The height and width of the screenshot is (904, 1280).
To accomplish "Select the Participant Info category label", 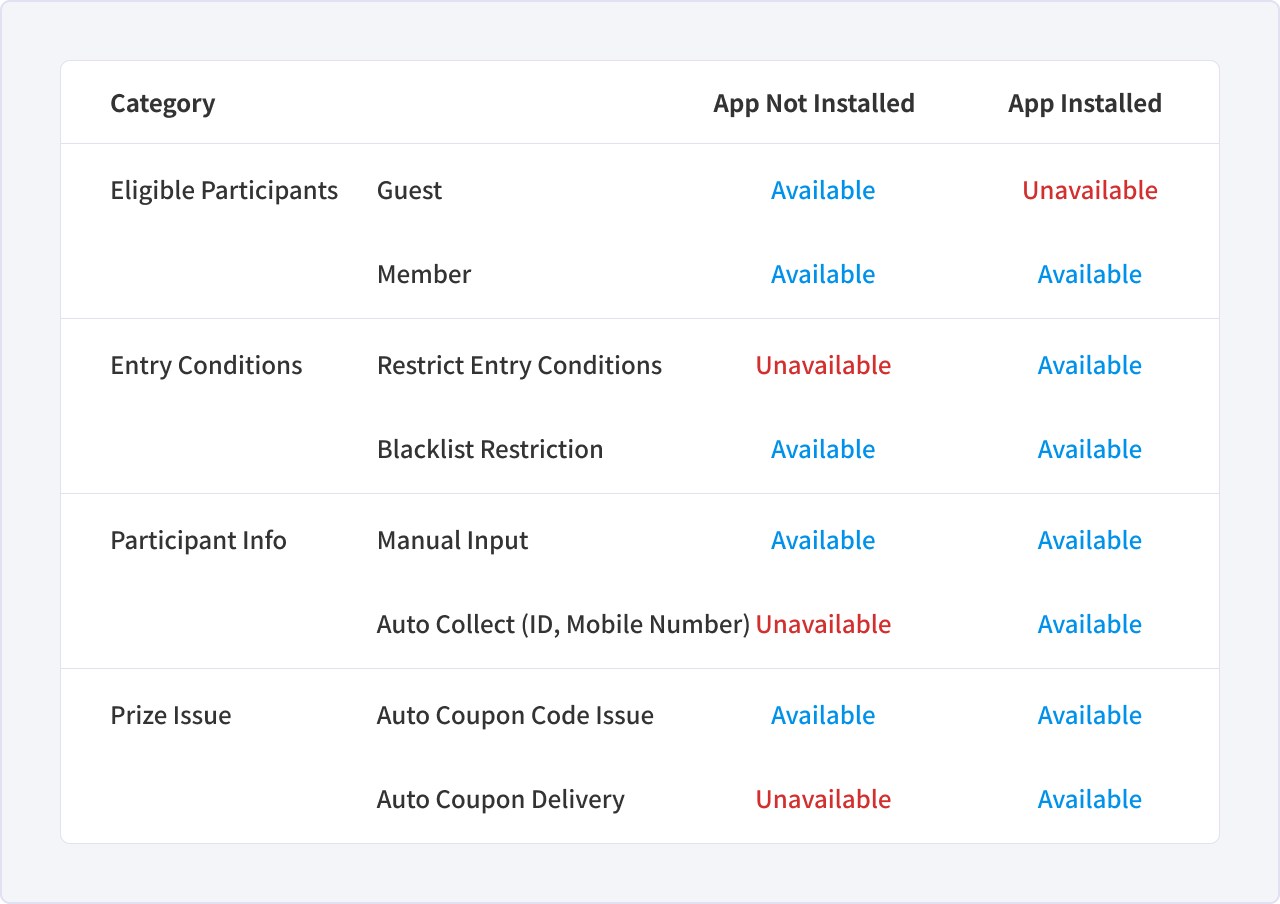I will tap(198, 540).
